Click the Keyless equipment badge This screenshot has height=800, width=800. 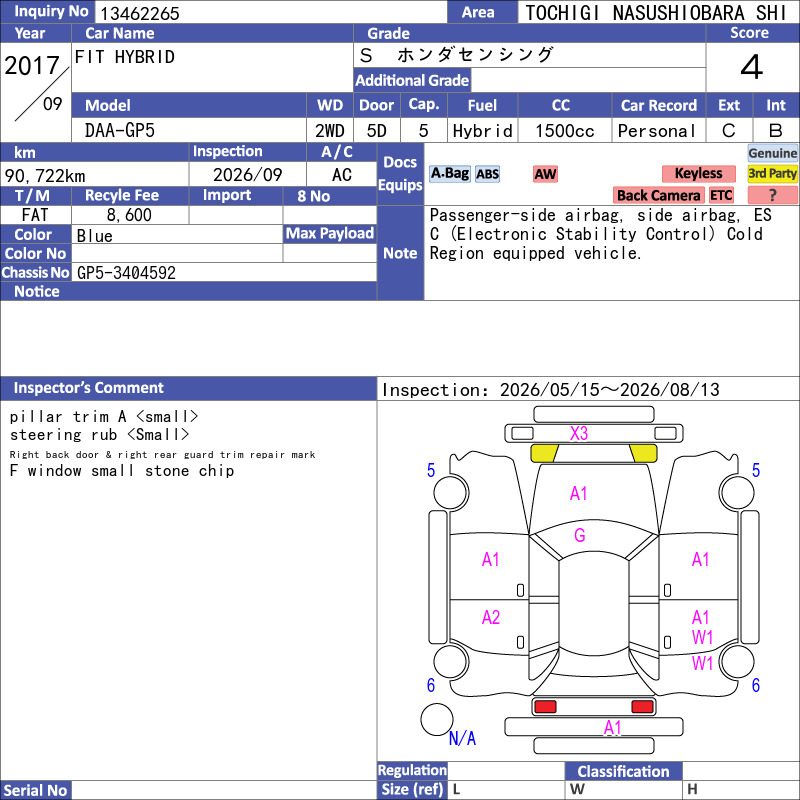pos(698,174)
